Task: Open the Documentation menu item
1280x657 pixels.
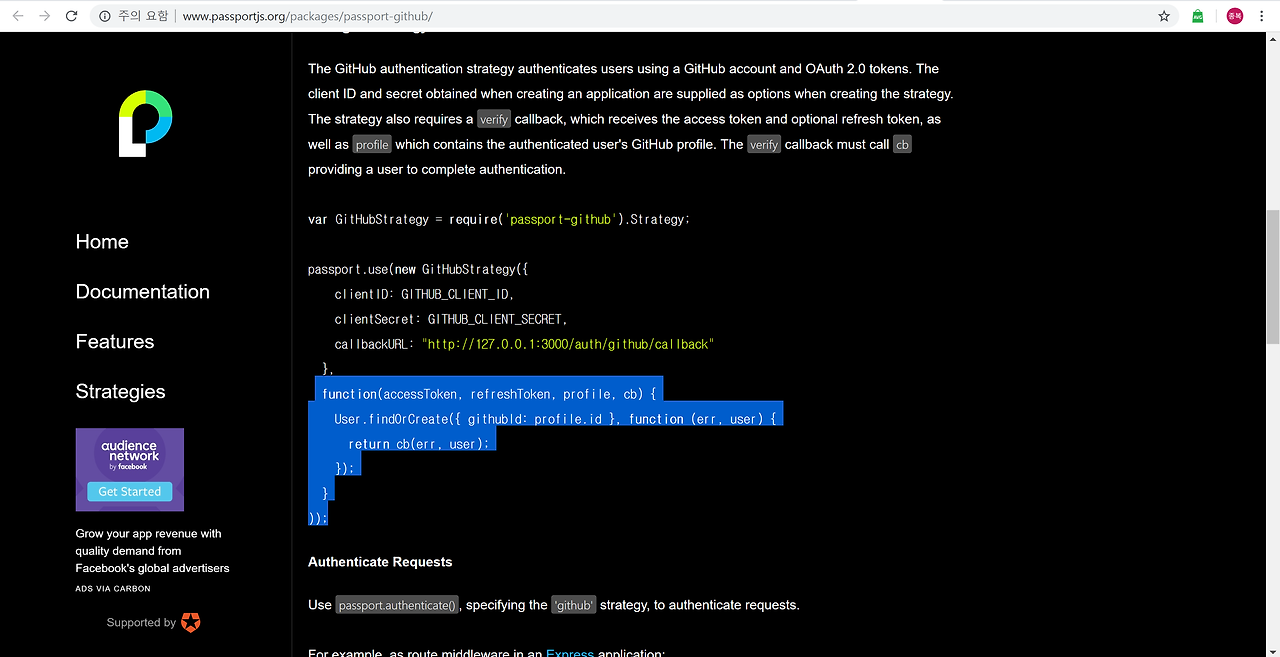Action: click(143, 292)
